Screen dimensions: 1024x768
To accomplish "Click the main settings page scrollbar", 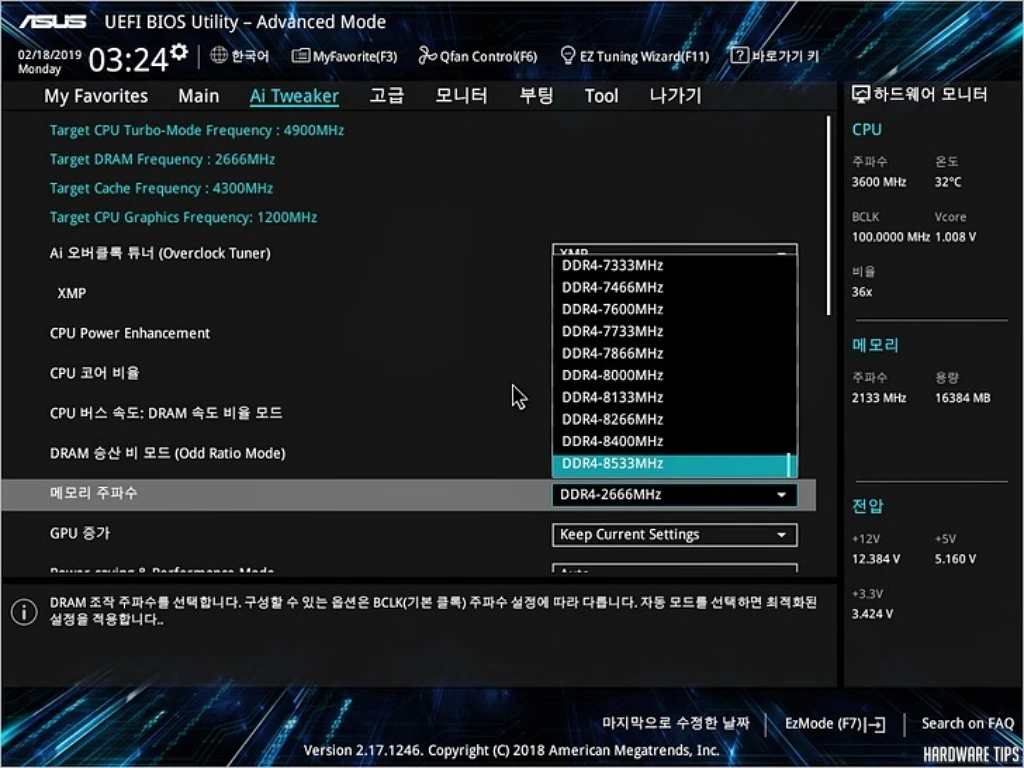I will tap(829, 216).
